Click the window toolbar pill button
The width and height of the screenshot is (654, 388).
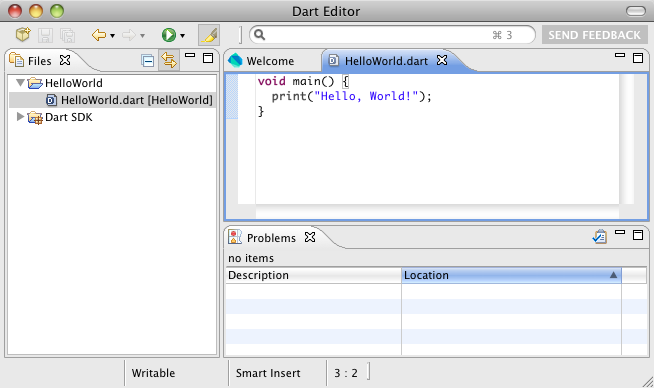636,11
